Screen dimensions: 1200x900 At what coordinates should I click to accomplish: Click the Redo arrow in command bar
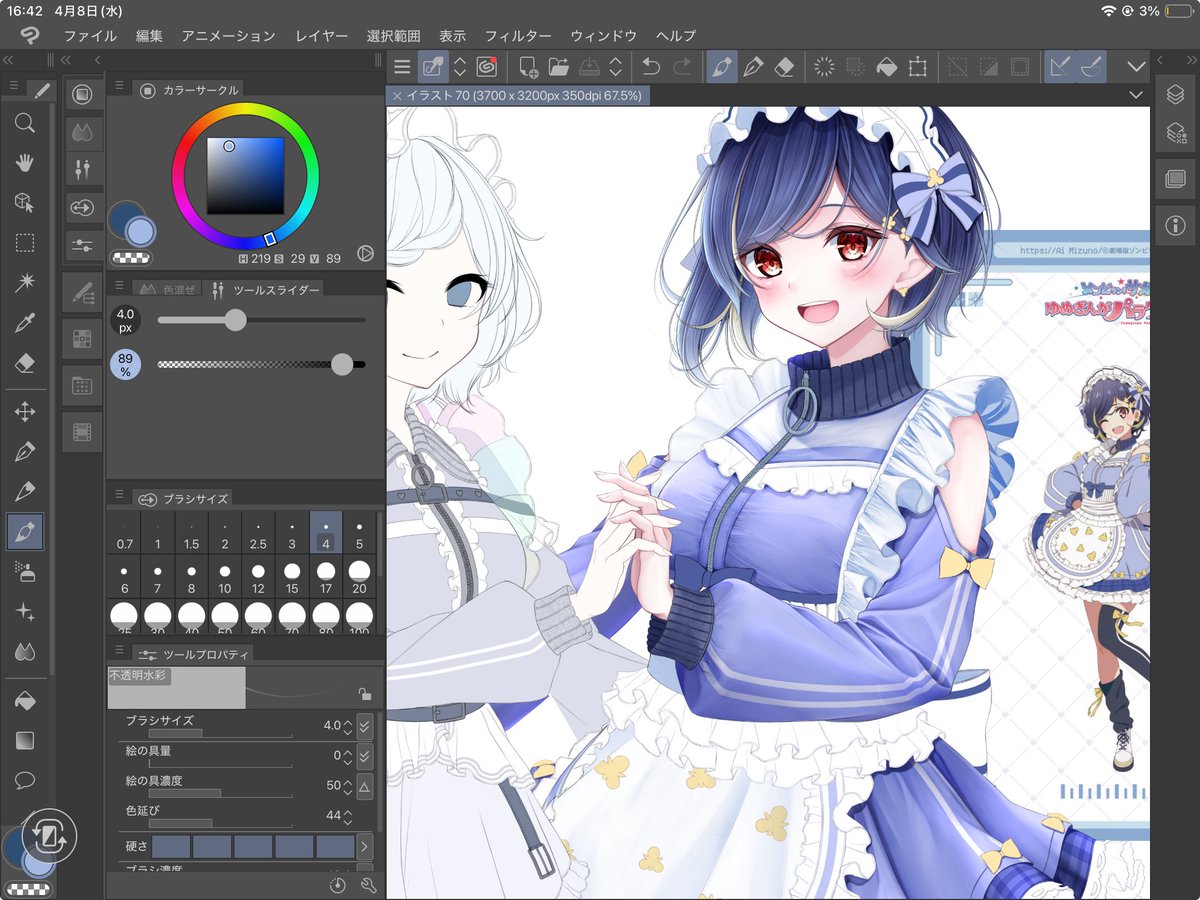tap(682, 67)
